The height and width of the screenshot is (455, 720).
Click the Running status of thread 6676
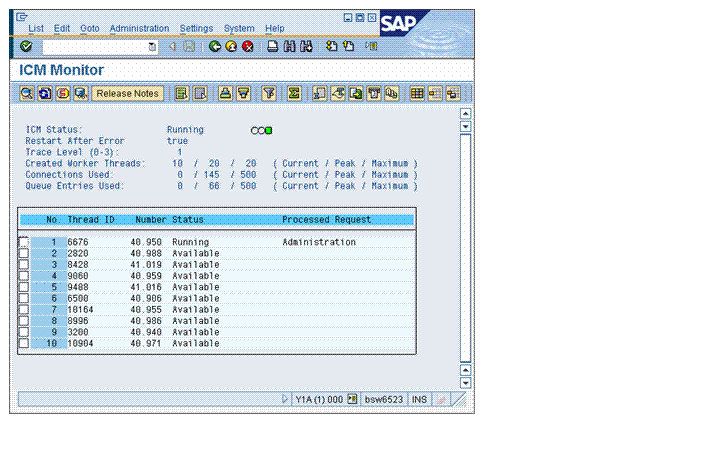[191, 242]
